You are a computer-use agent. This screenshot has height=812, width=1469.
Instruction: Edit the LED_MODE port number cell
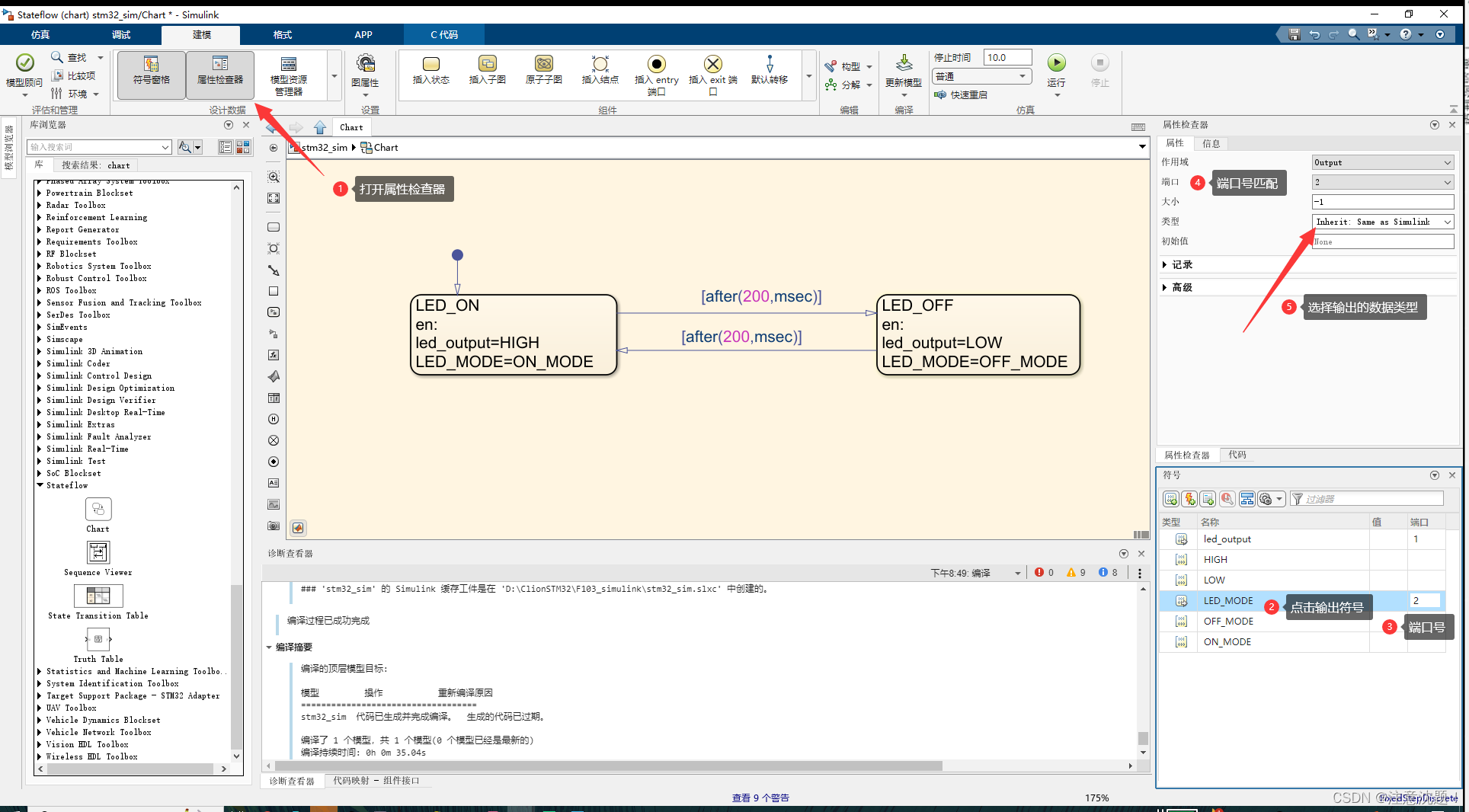click(1423, 601)
